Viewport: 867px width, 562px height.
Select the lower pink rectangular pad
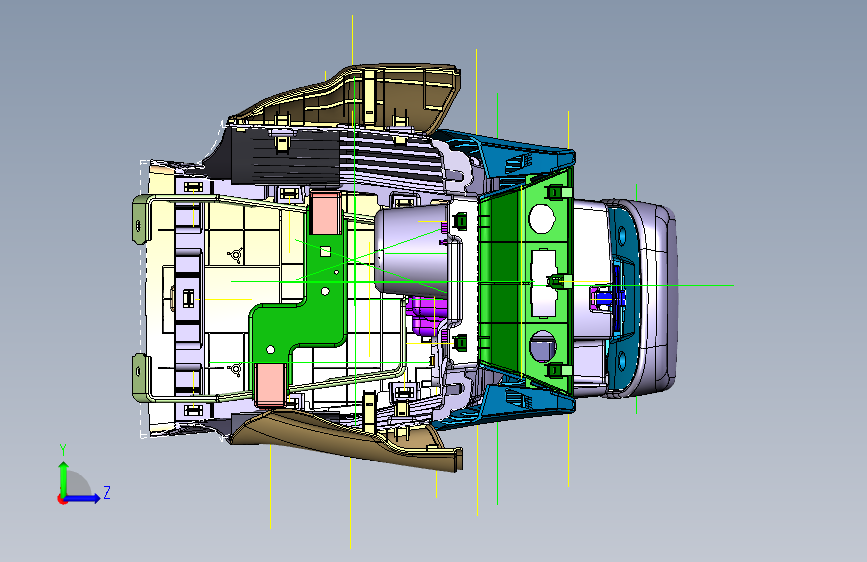pyautogui.click(x=271, y=384)
